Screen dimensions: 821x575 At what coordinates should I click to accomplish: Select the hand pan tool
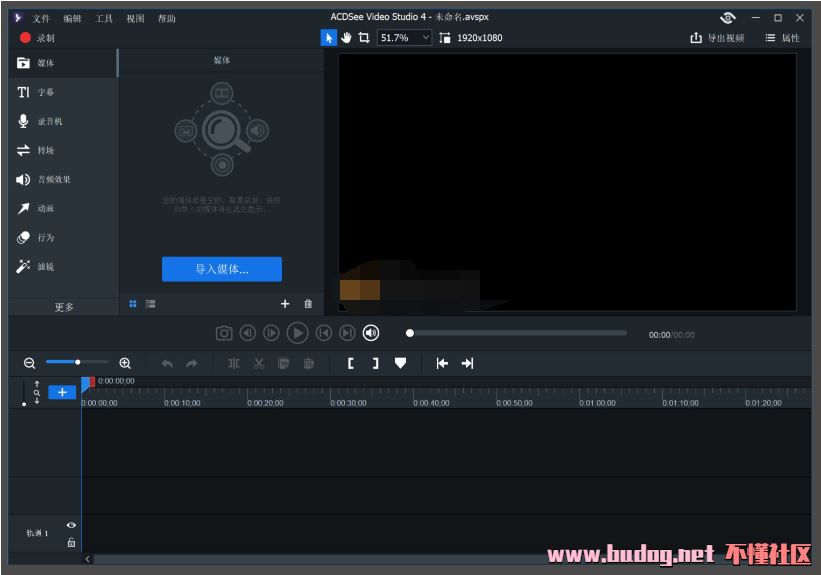(x=346, y=38)
